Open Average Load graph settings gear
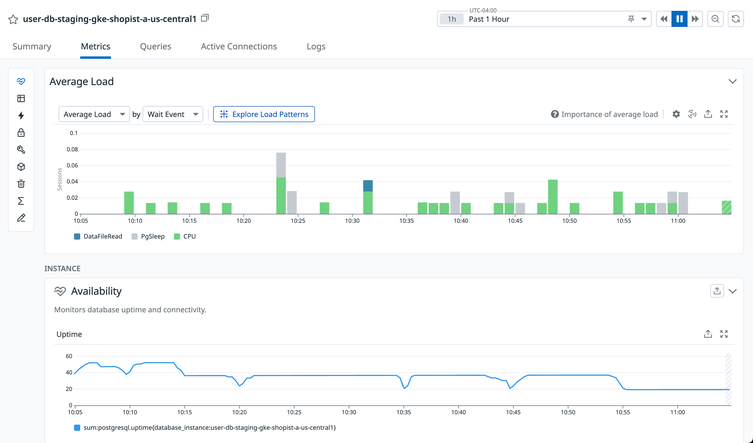The width and height of the screenshot is (753, 443). 676,115
